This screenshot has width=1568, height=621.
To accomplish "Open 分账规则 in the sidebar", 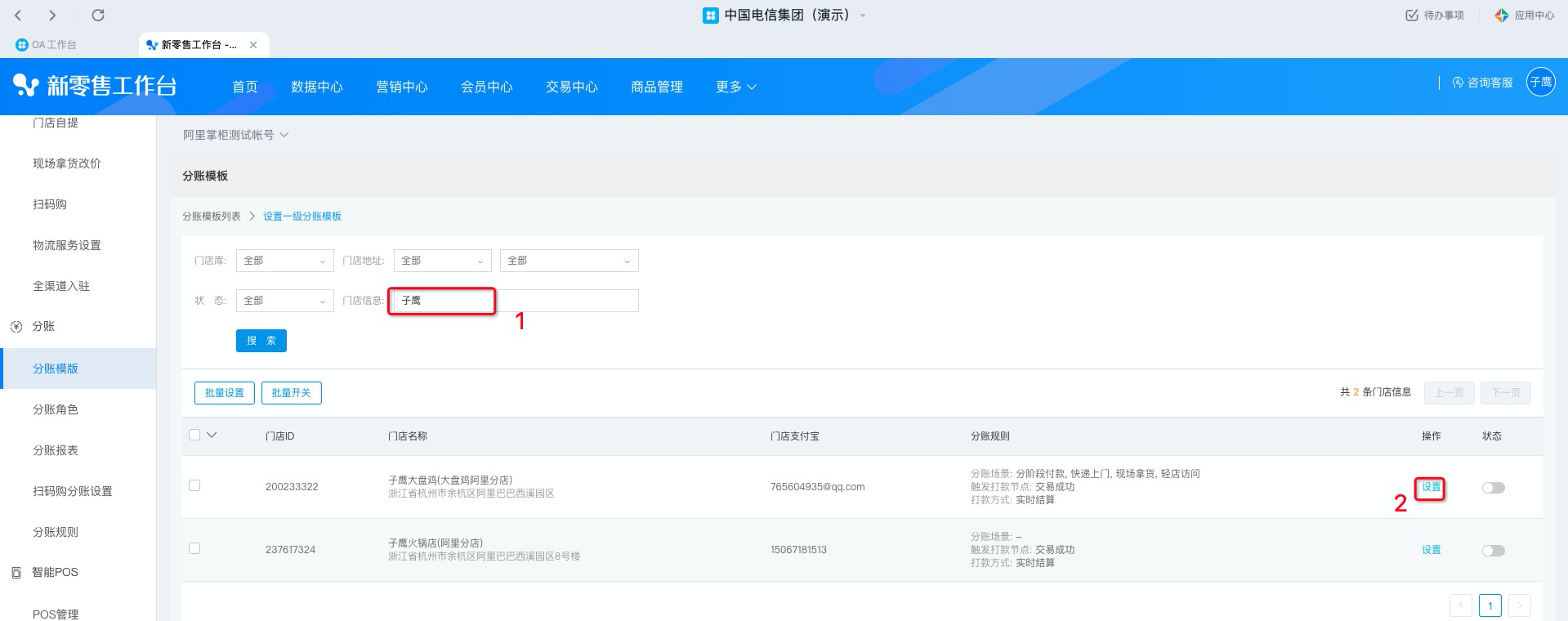I will [x=56, y=532].
